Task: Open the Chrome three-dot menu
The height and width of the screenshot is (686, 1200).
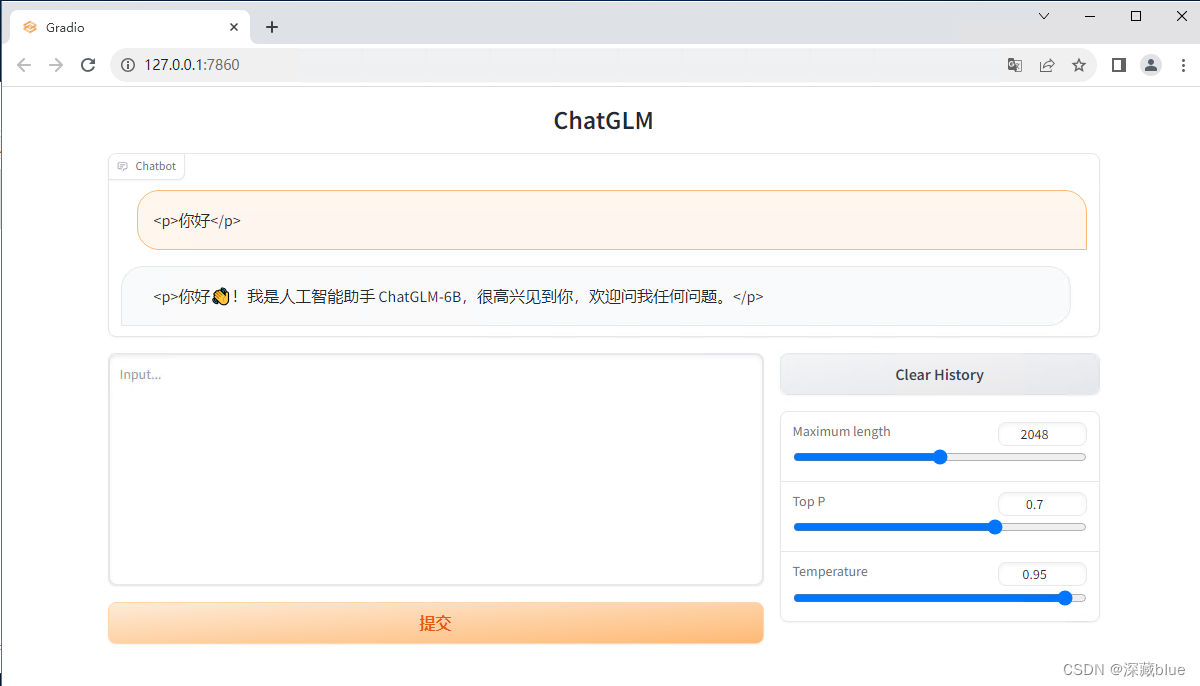Action: point(1182,65)
